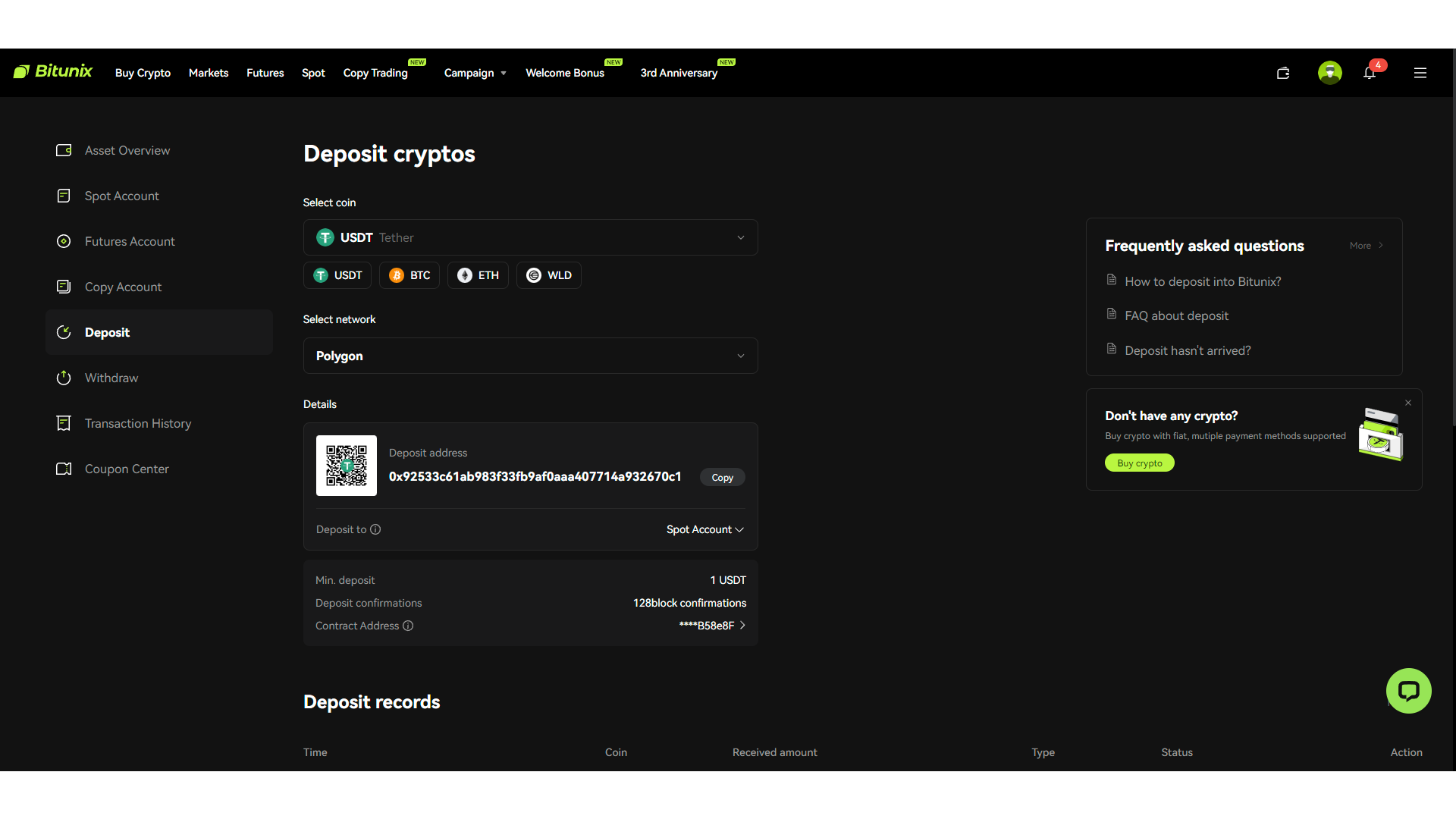Click the deposit address QR code
This screenshot has width=1456, height=819.
coord(347,466)
